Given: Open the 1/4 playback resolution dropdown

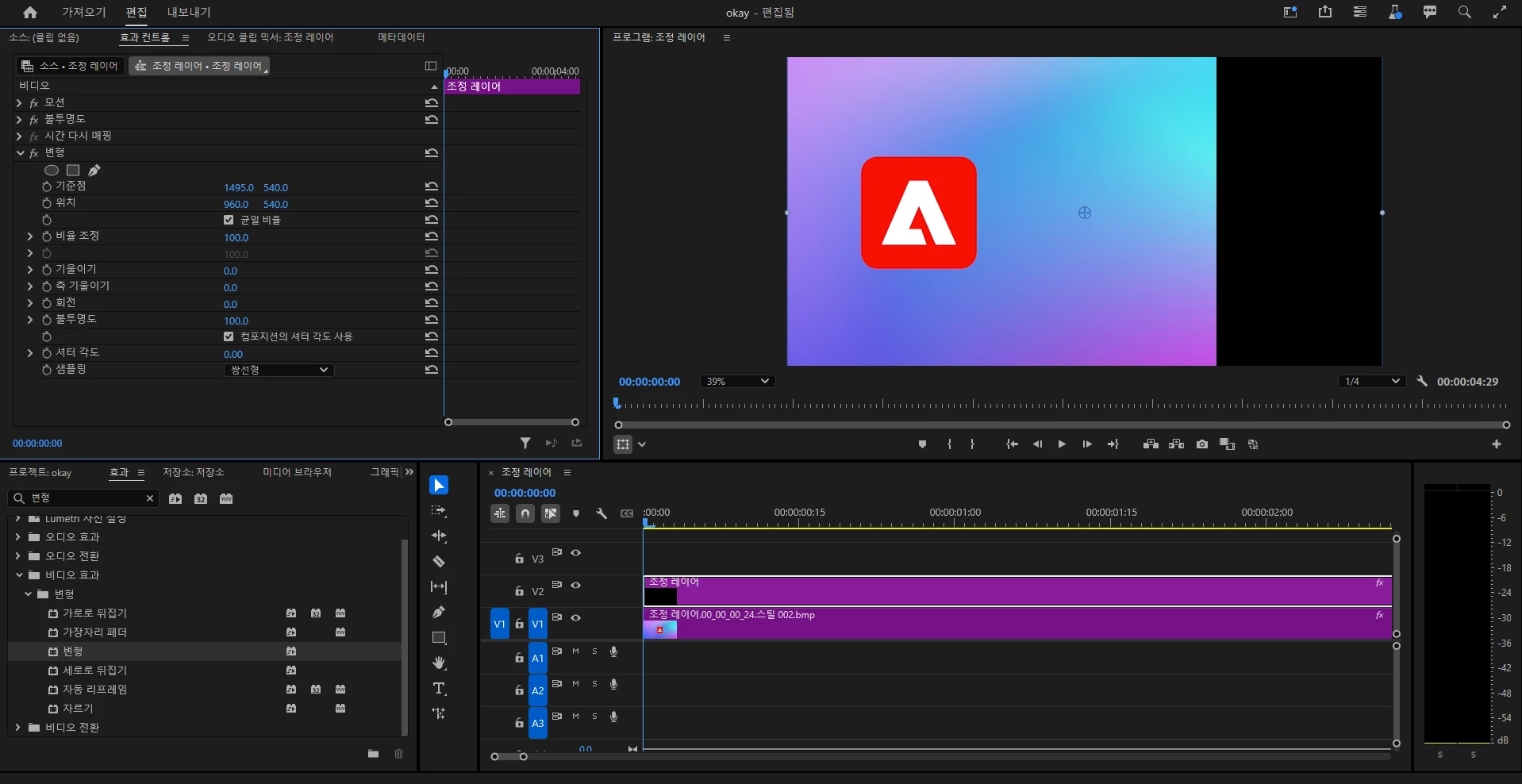Looking at the screenshot, I should pyautogui.click(x=1371, y=382).
